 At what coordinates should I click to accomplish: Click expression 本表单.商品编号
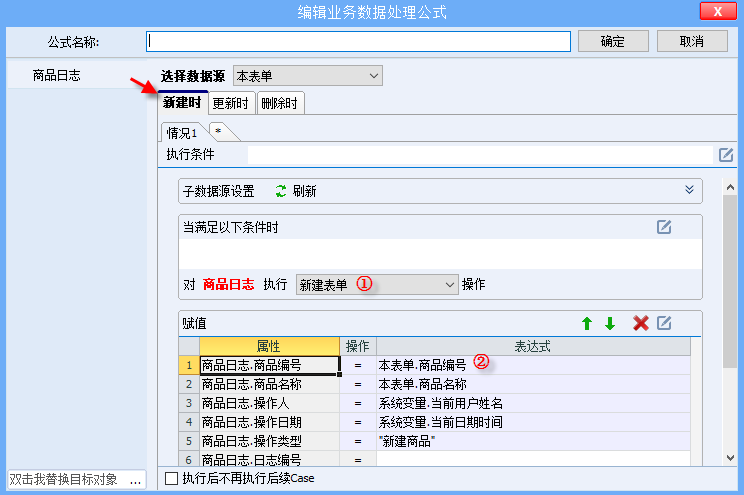point(533,365)
